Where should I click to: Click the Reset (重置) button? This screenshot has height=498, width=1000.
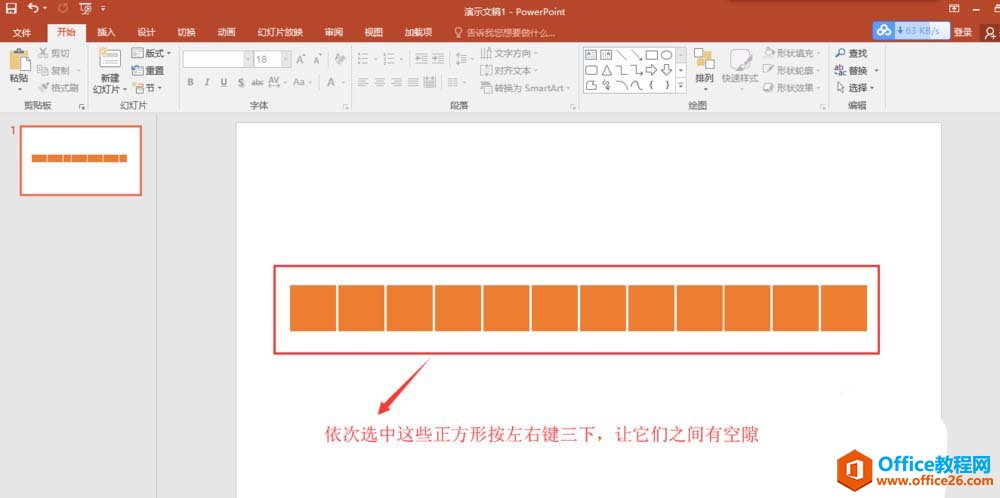[148, 71]
